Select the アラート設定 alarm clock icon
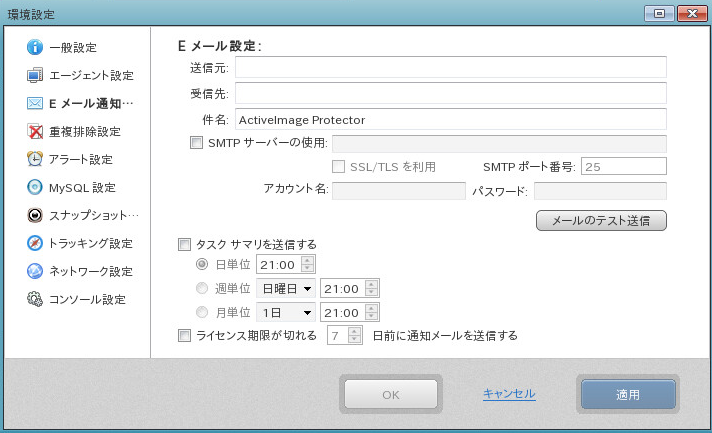 35,159
